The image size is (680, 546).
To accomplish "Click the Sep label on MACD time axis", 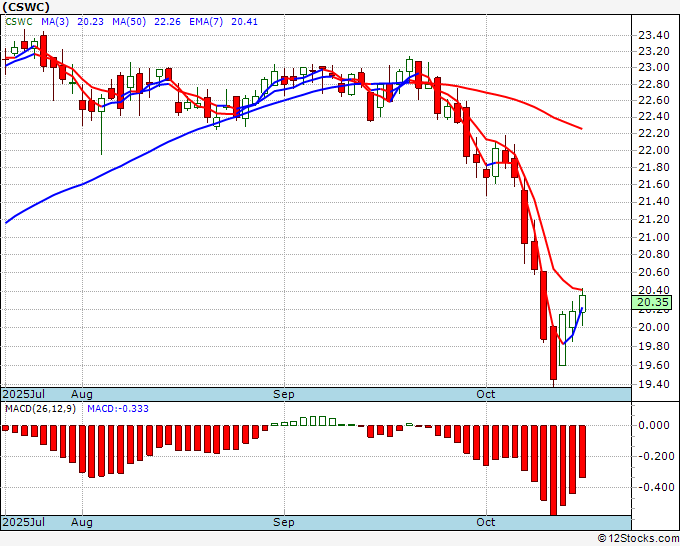I will [x=284, y=522].
